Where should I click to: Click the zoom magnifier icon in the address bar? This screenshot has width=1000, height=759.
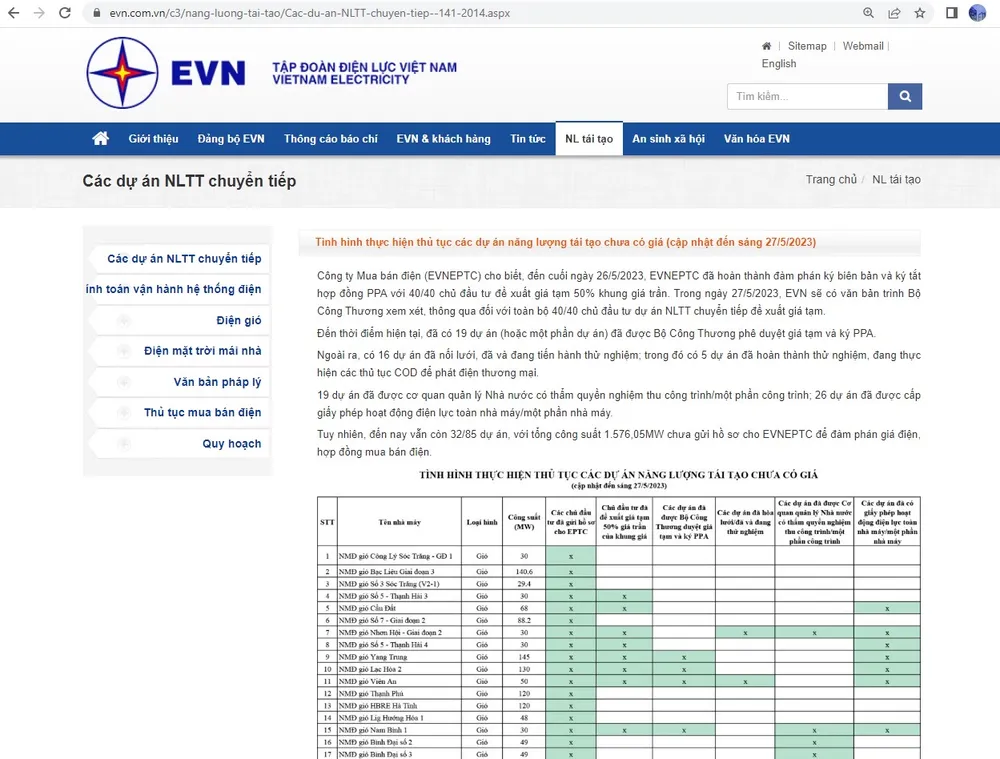[x=869, y=14]
